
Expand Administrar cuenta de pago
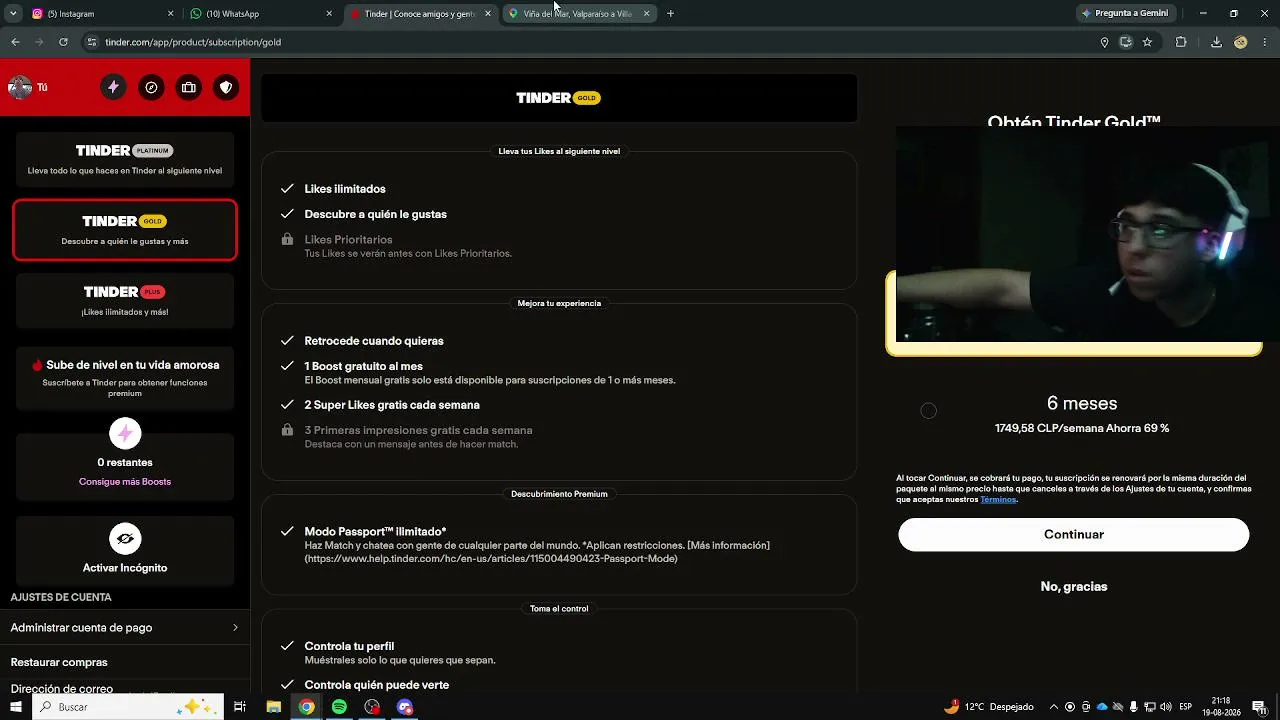tap(125, 628)
